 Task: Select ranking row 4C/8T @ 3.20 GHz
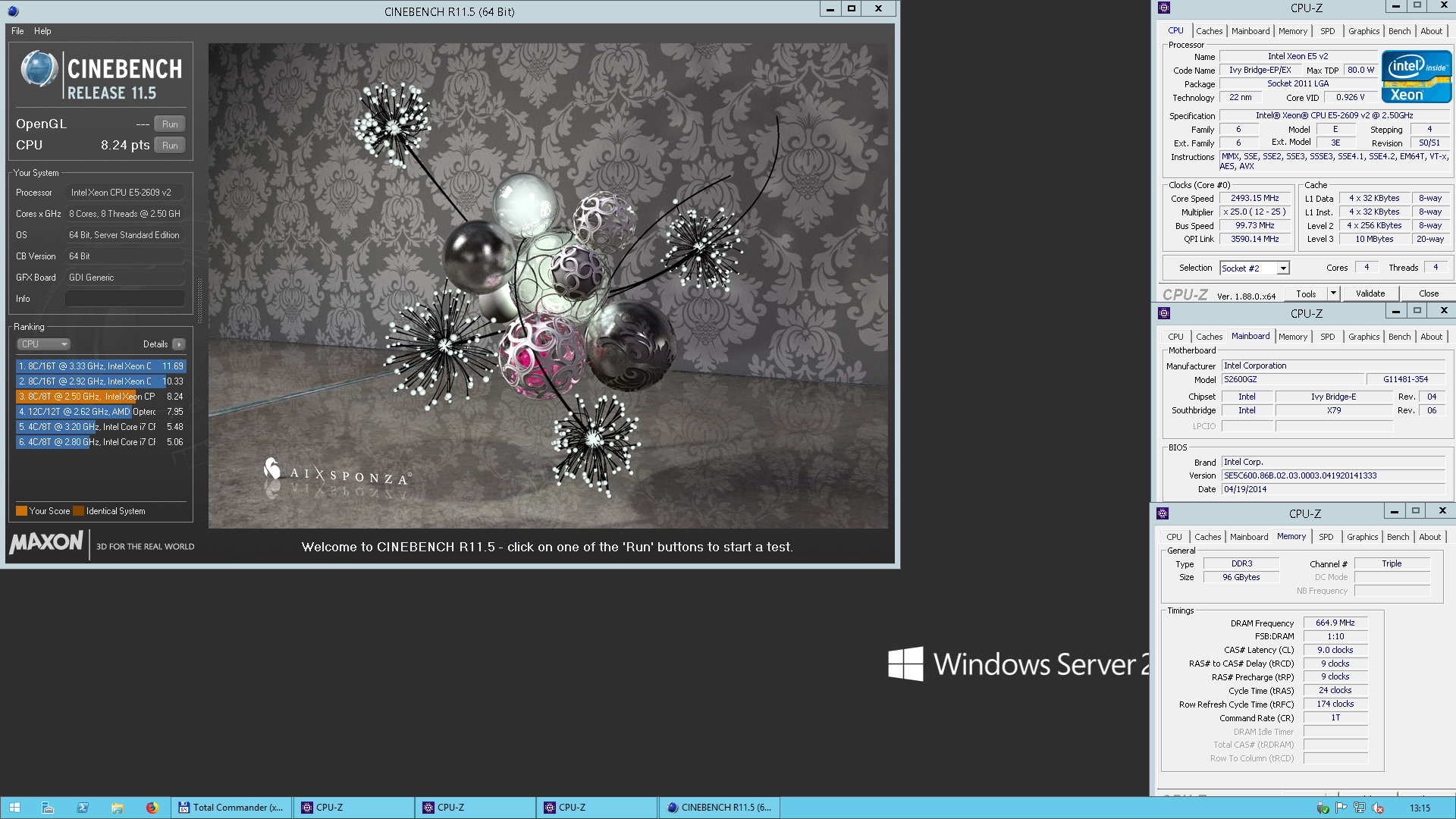tap(101, 427)
